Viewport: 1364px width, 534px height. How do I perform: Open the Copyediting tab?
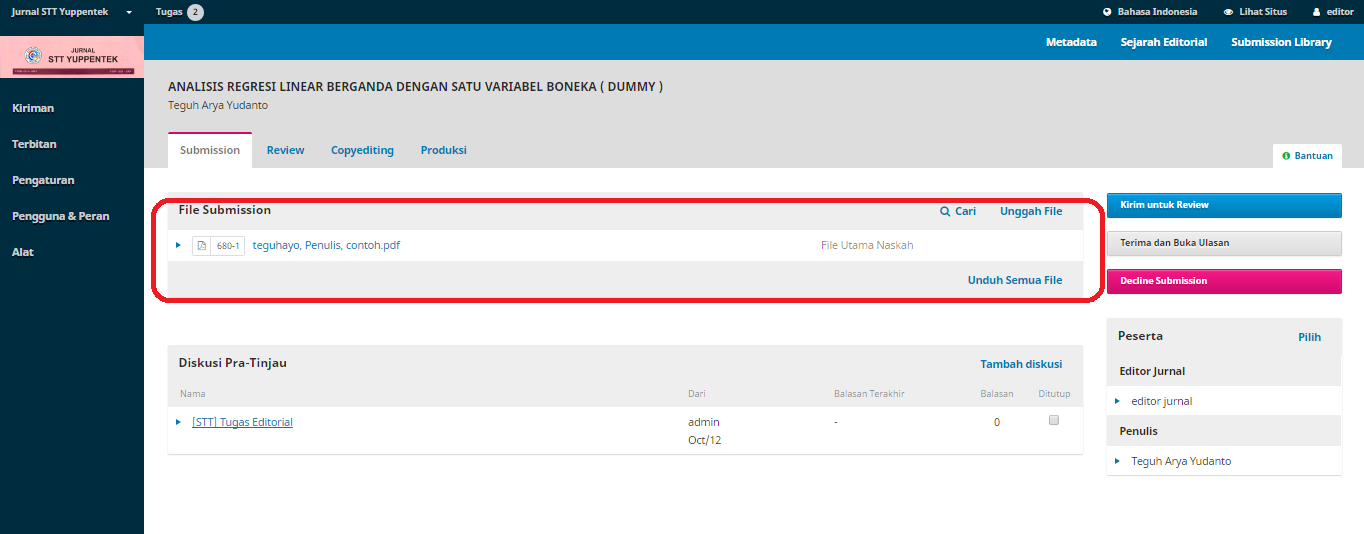362,150
